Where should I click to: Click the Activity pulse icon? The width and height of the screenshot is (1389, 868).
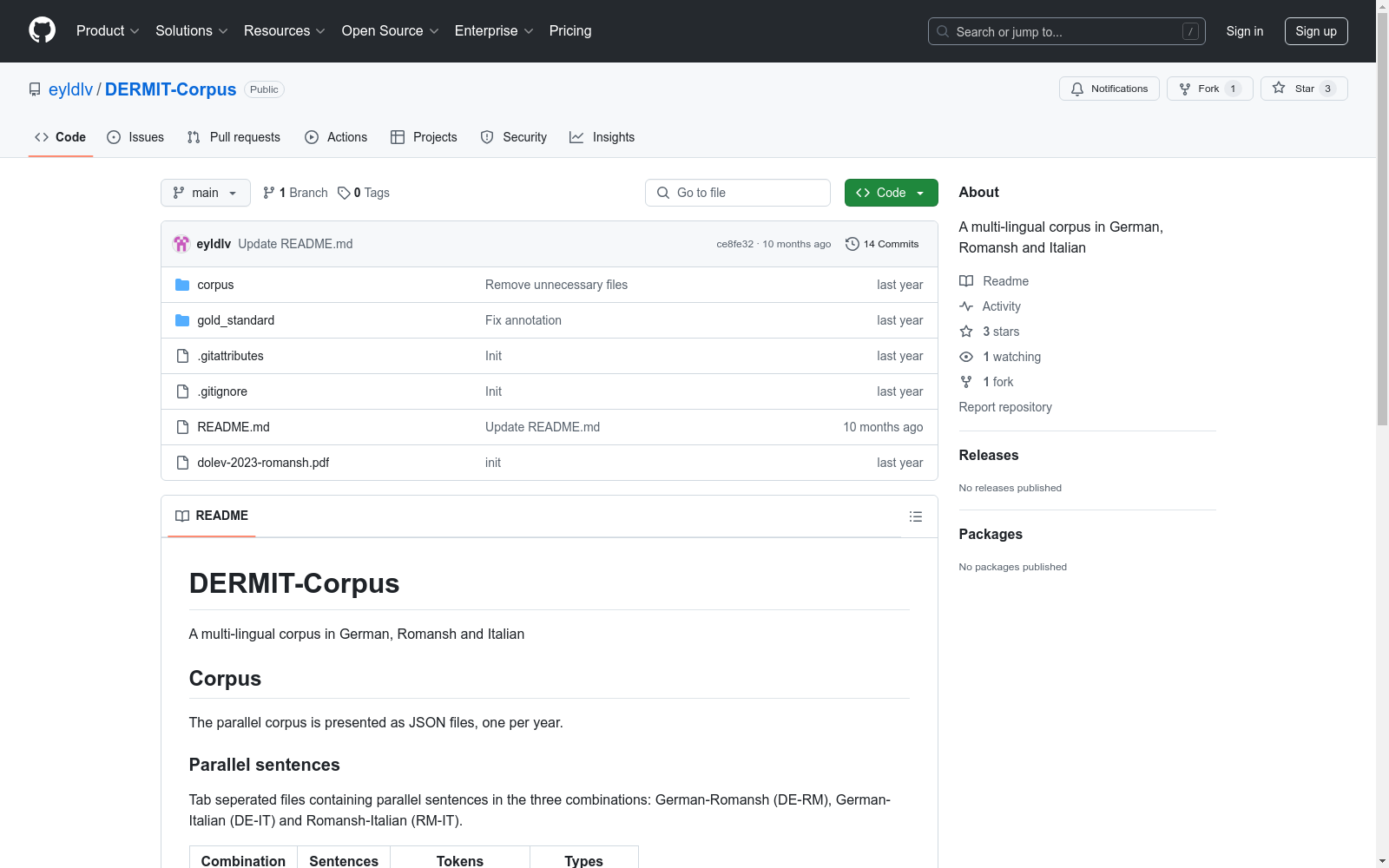[966, 306]
